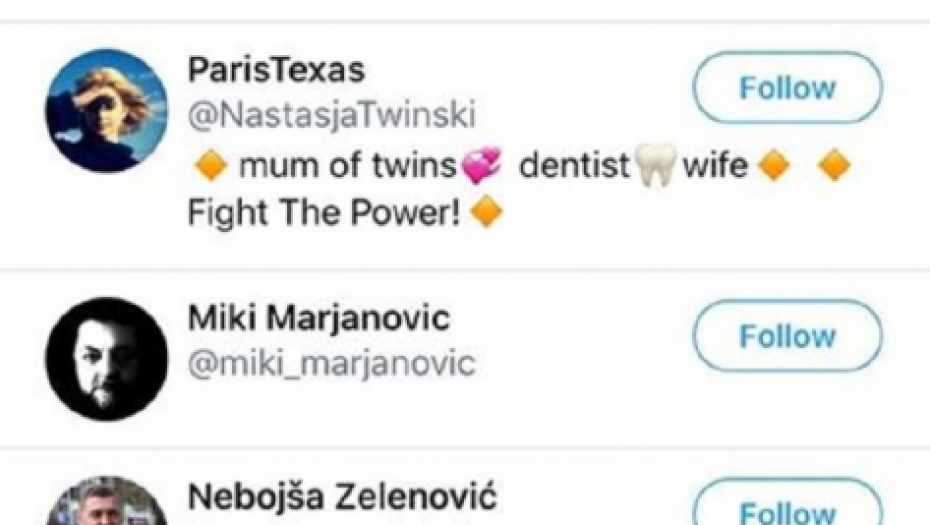The width and height of the screenshot is (930, 525).
Task: Open the @miki_marjanovic handle
Action: pyautogui.click(x=331, y=363)
